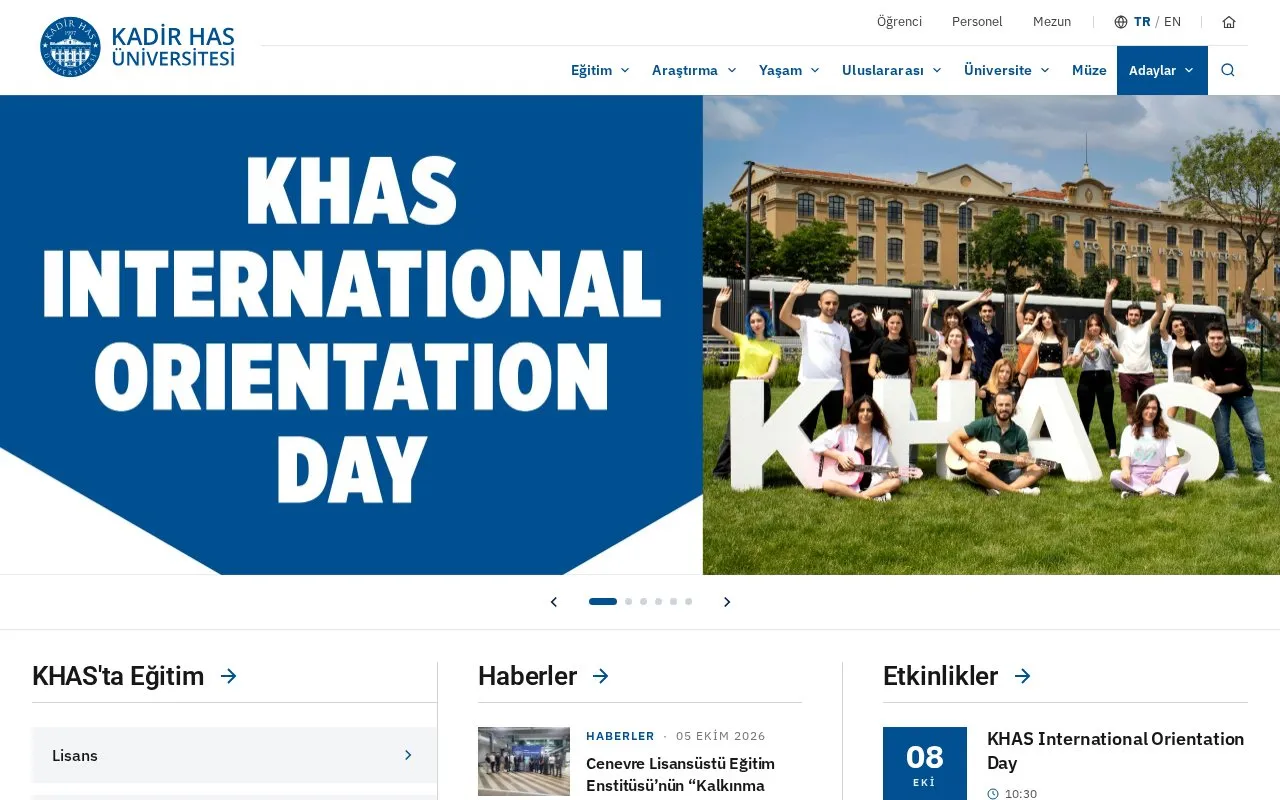Click the Orientation Day hero banner
Viewport: 1280px width, 800px height.
click(640, 335)
